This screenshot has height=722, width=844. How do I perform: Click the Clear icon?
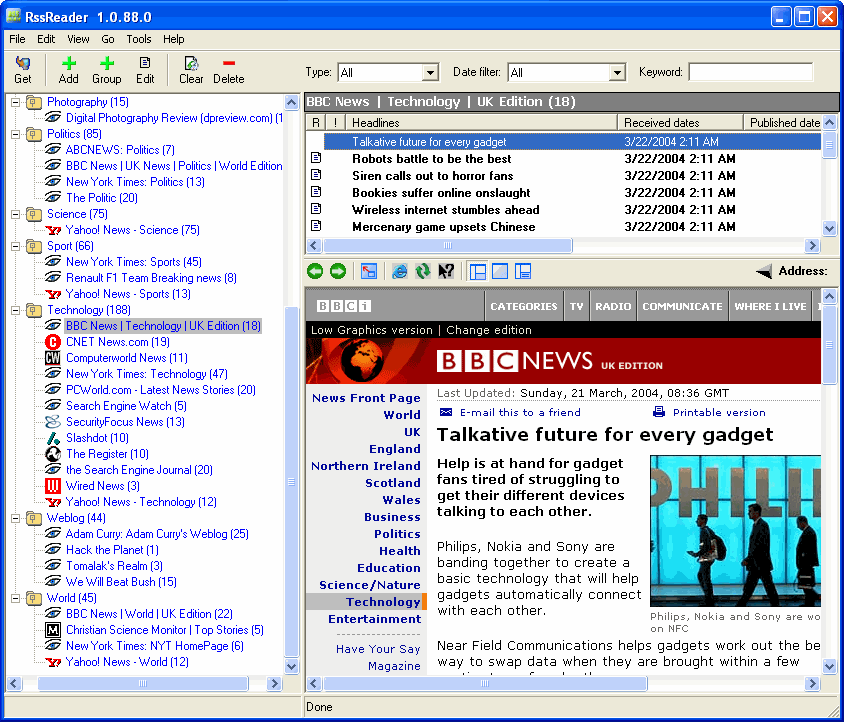click(190, 70)
